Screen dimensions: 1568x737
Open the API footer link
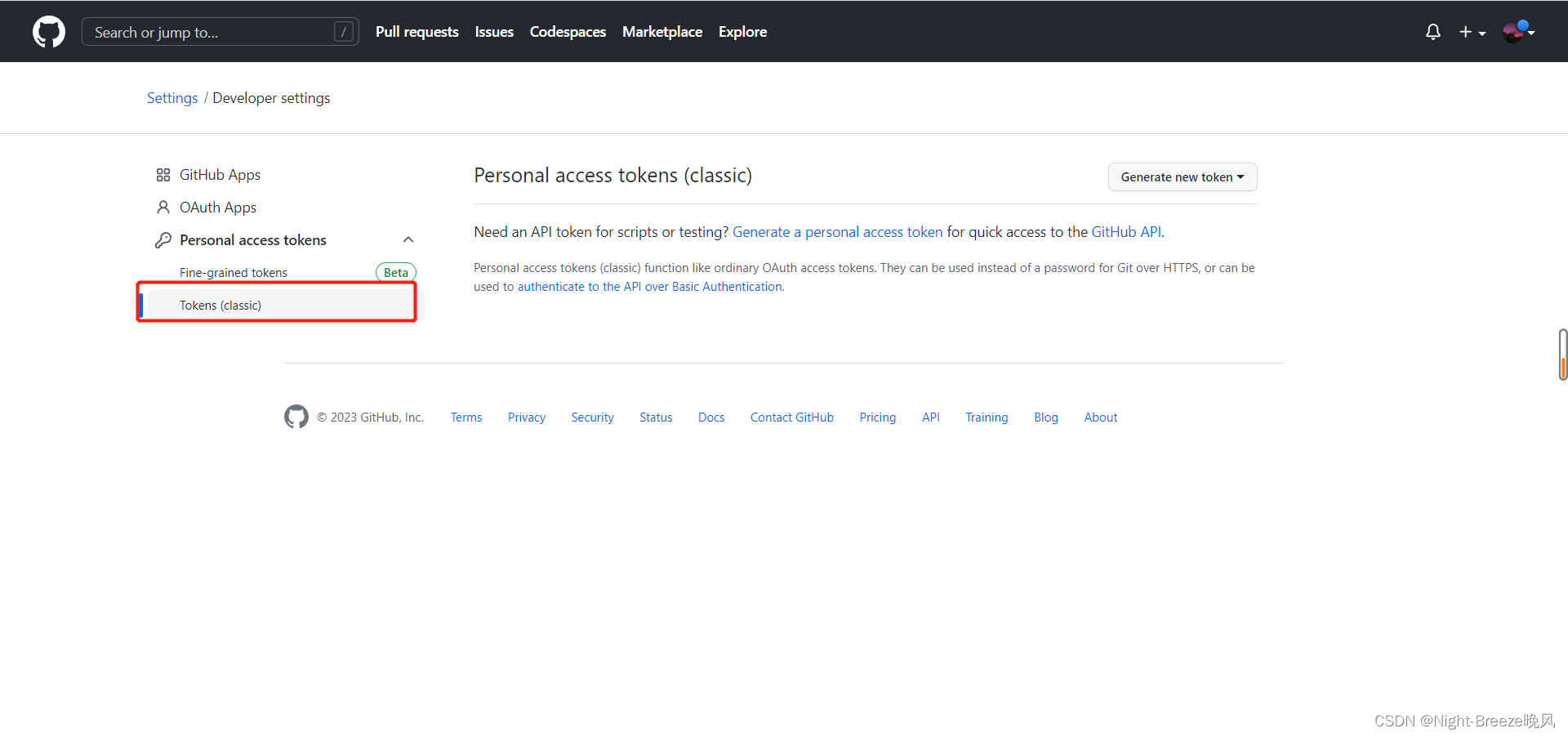pos(931,418)
